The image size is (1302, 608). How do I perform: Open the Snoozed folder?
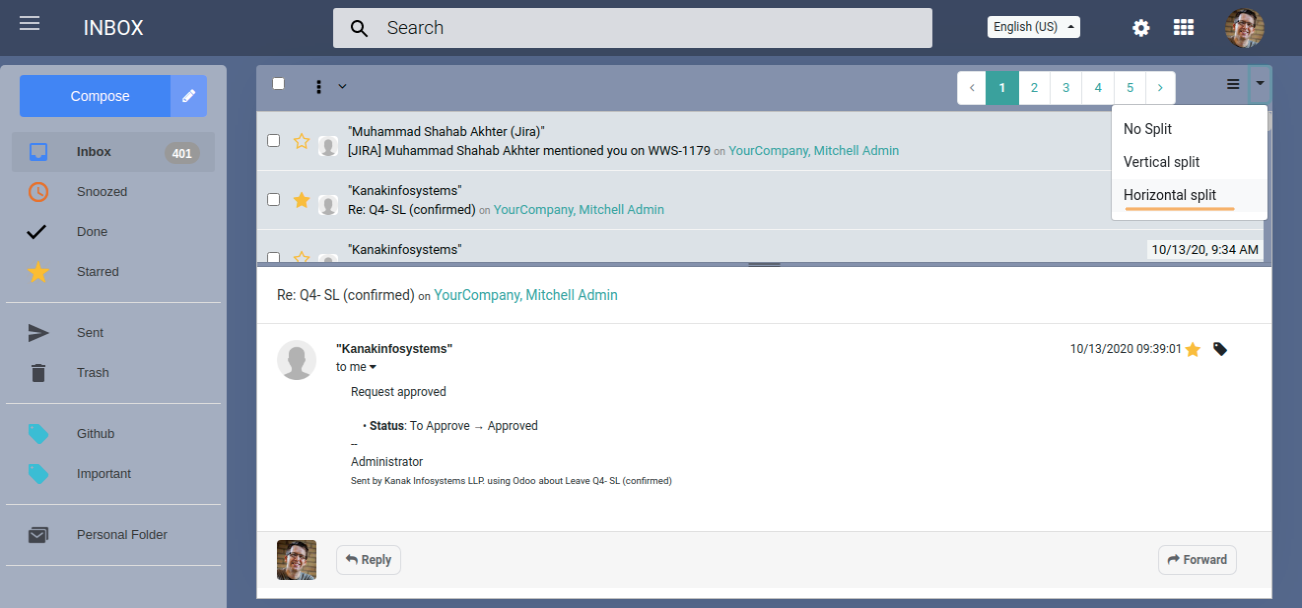(x=102, y=192)
